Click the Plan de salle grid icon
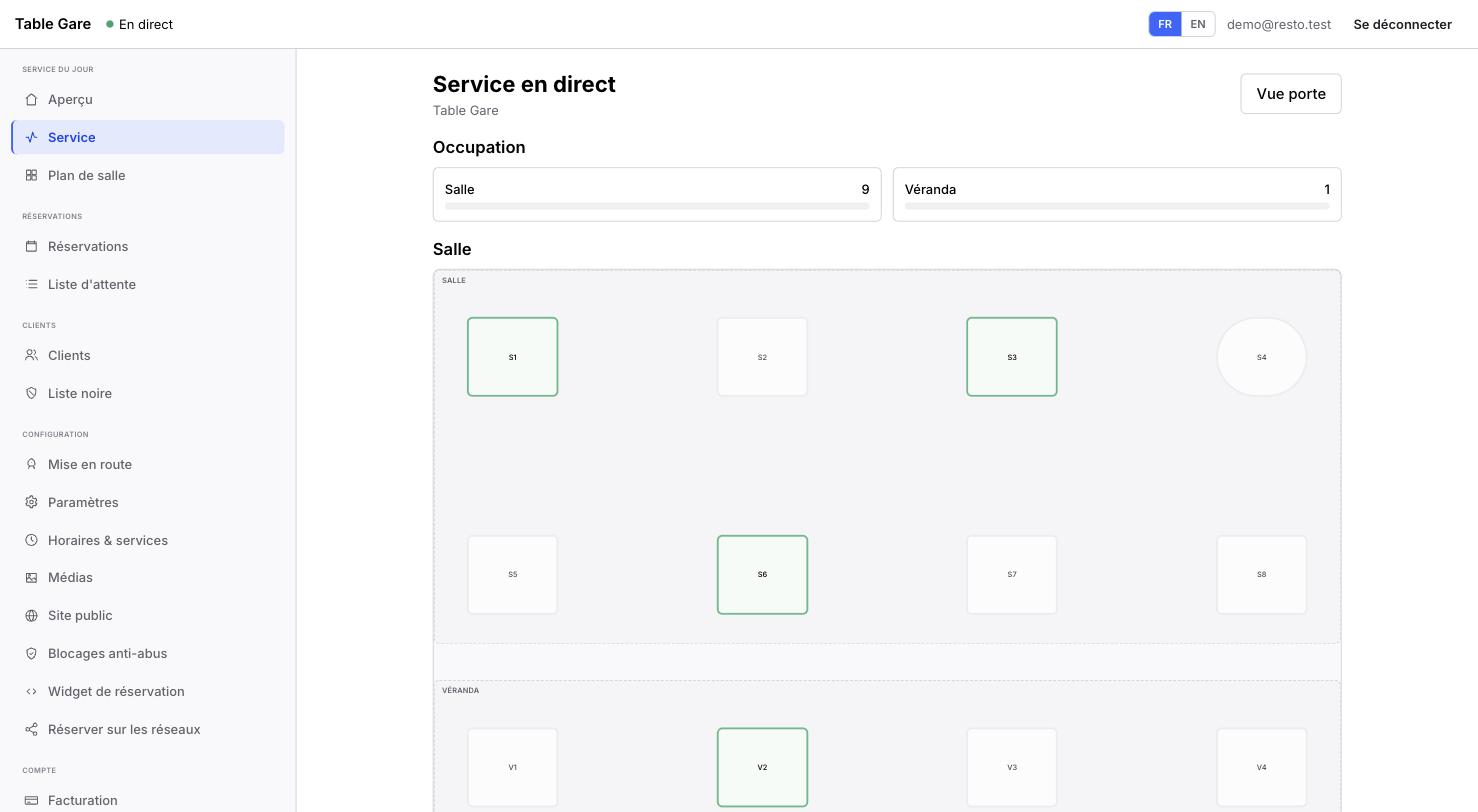Image resolution: width=1478 pixels, height=812 pixels. pos(31,175)
